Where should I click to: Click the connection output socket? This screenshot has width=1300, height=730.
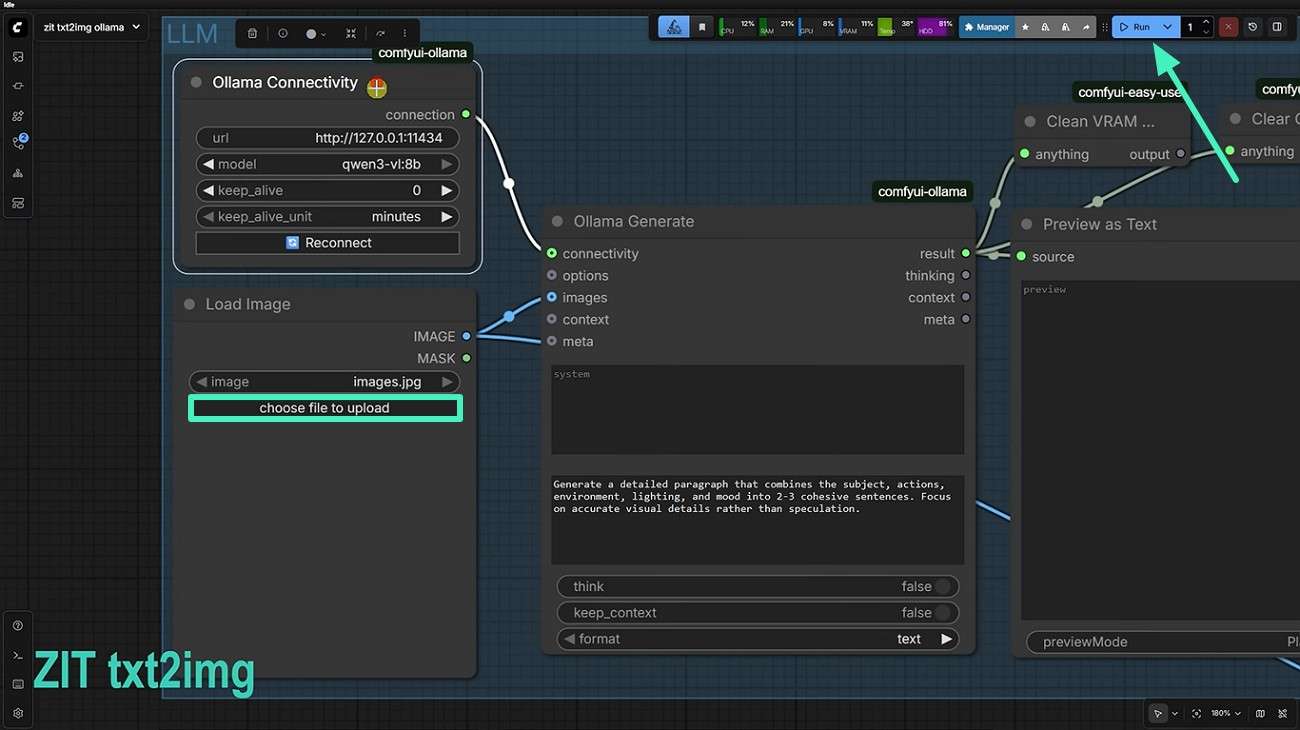466,115
